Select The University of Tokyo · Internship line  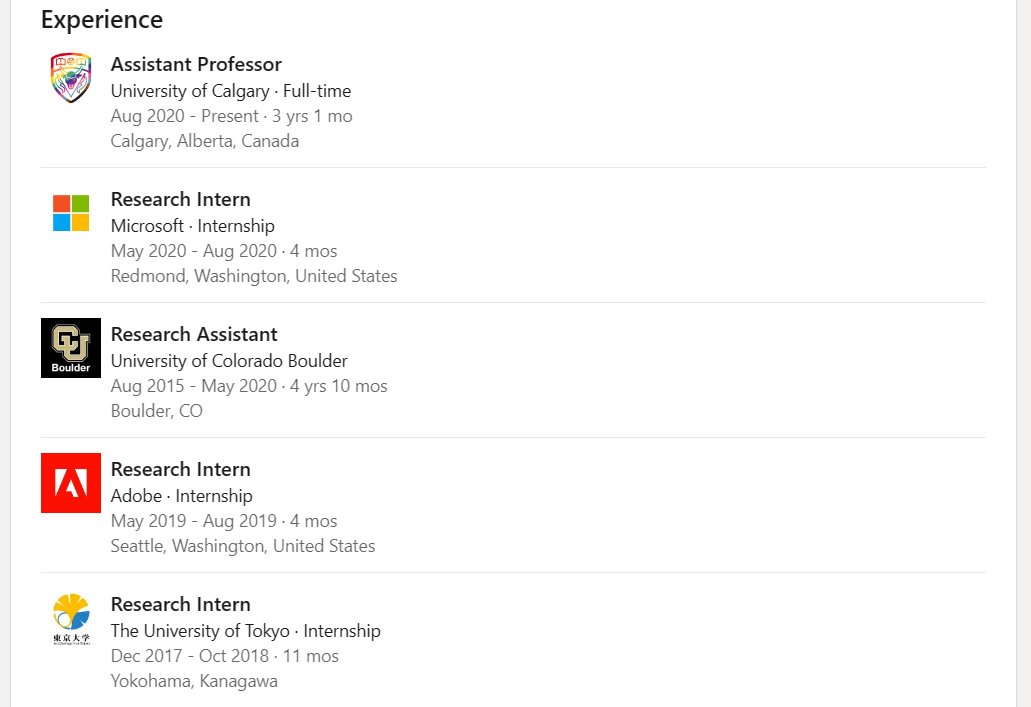click(245, 631)
